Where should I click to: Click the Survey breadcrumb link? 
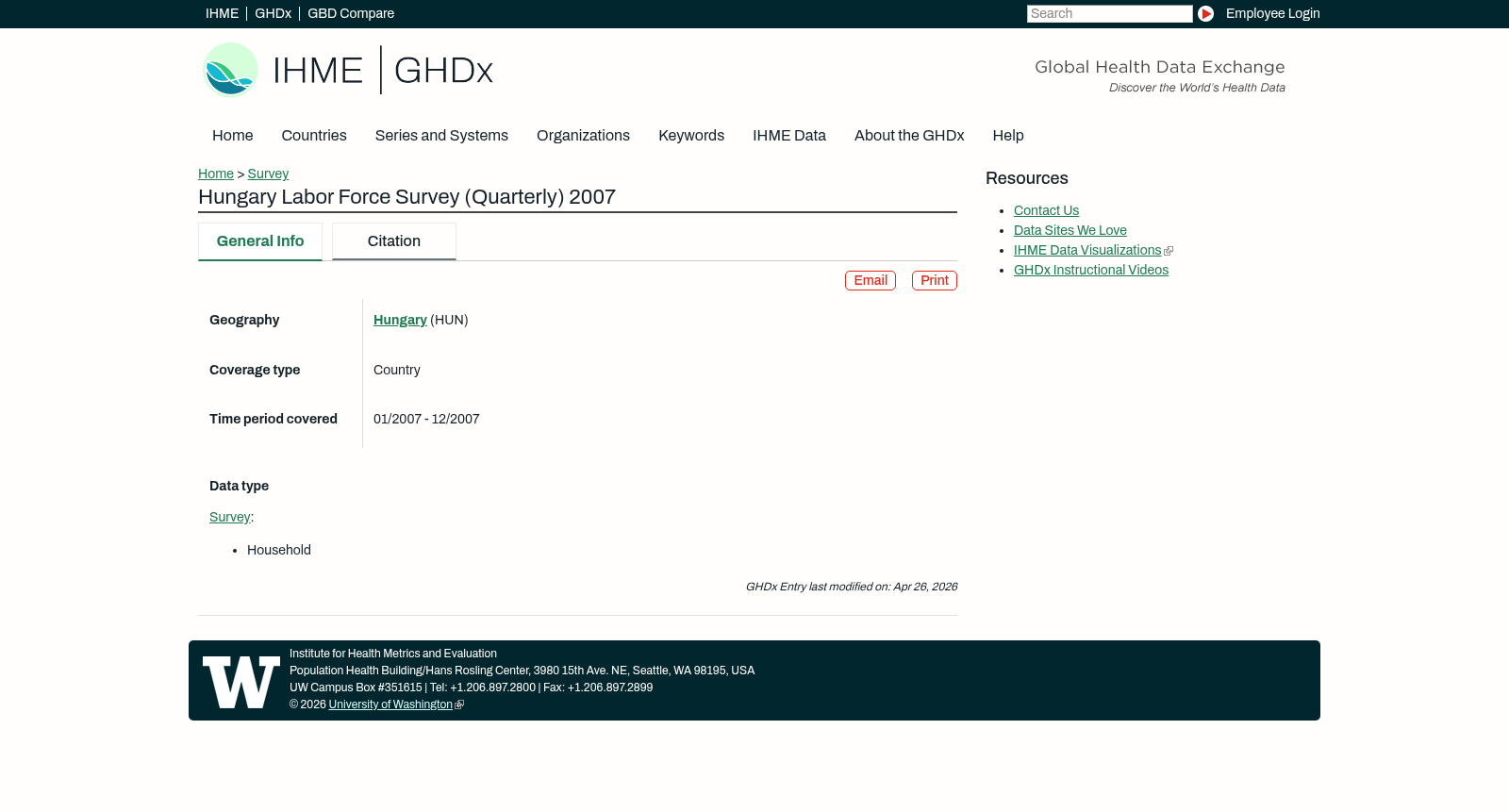point(268,174)
